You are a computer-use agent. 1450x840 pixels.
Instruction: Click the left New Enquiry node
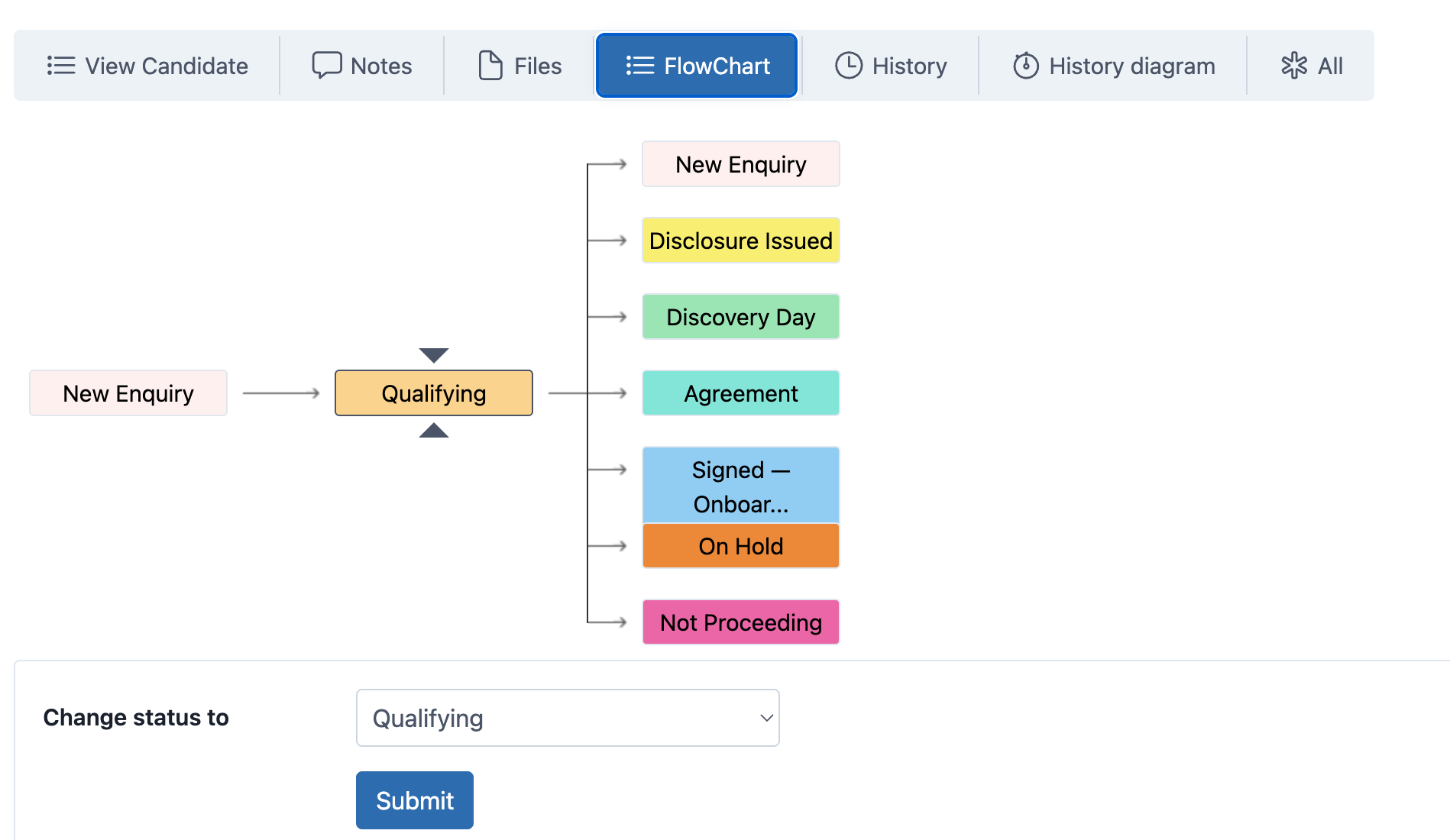[x=128, y=393]
